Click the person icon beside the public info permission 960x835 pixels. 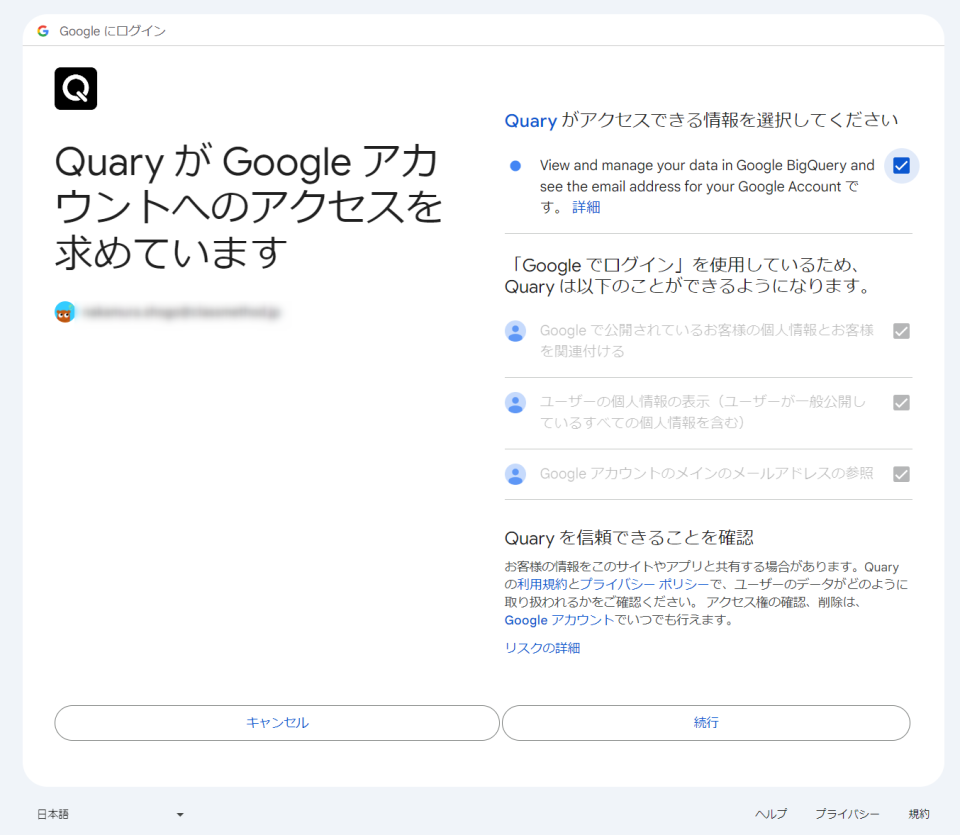pos(515,331)
